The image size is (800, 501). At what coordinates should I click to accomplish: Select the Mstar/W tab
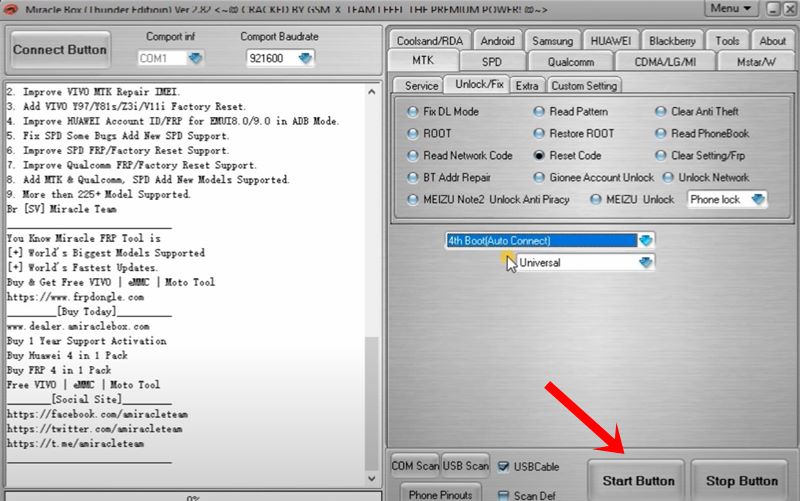(x=756, y=62)
